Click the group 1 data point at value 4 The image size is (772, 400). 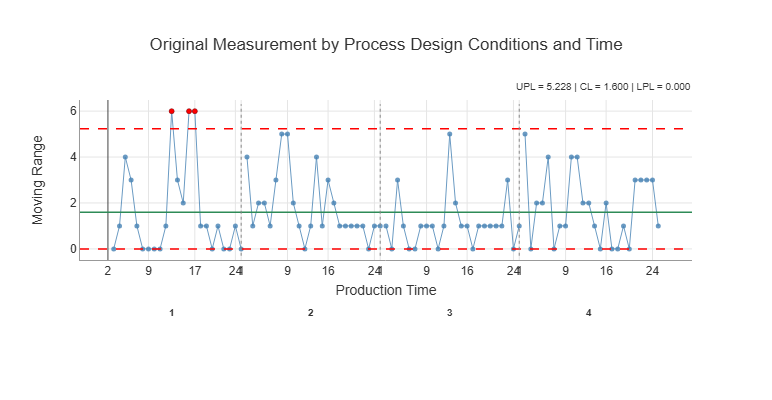pos(125,157)
